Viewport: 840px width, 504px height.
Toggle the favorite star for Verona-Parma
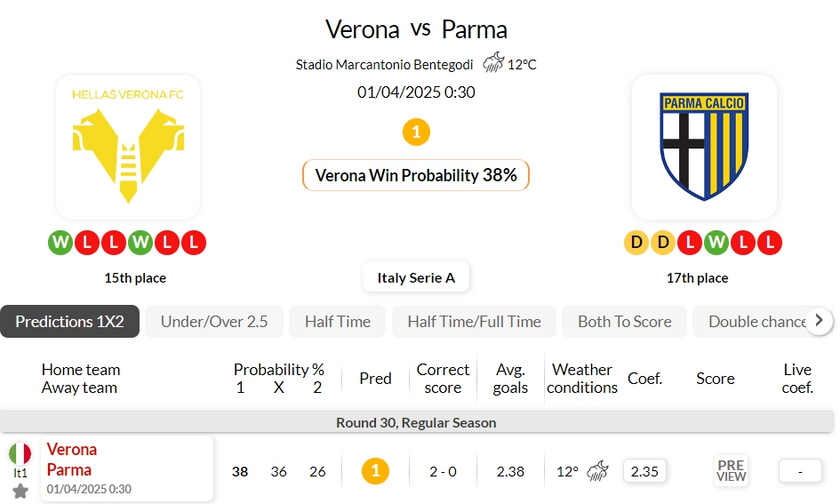[20, 491]
